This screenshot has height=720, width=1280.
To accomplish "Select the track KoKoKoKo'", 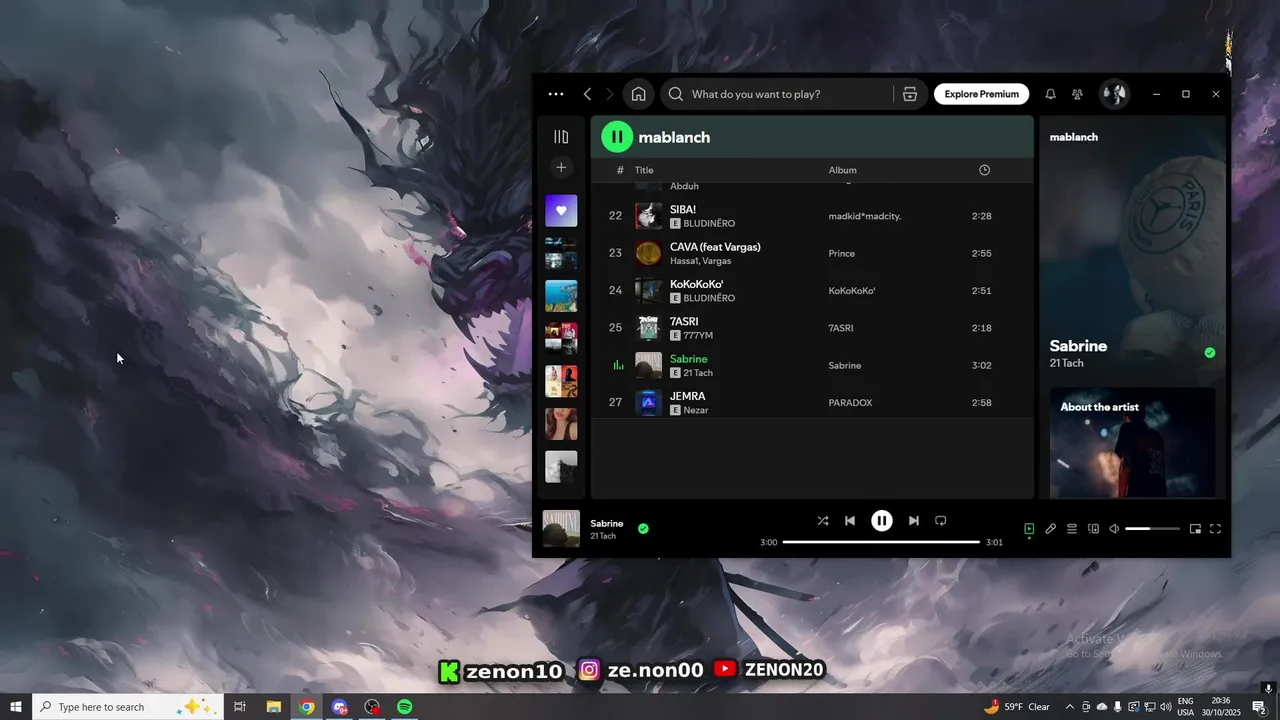I will 696,284.
